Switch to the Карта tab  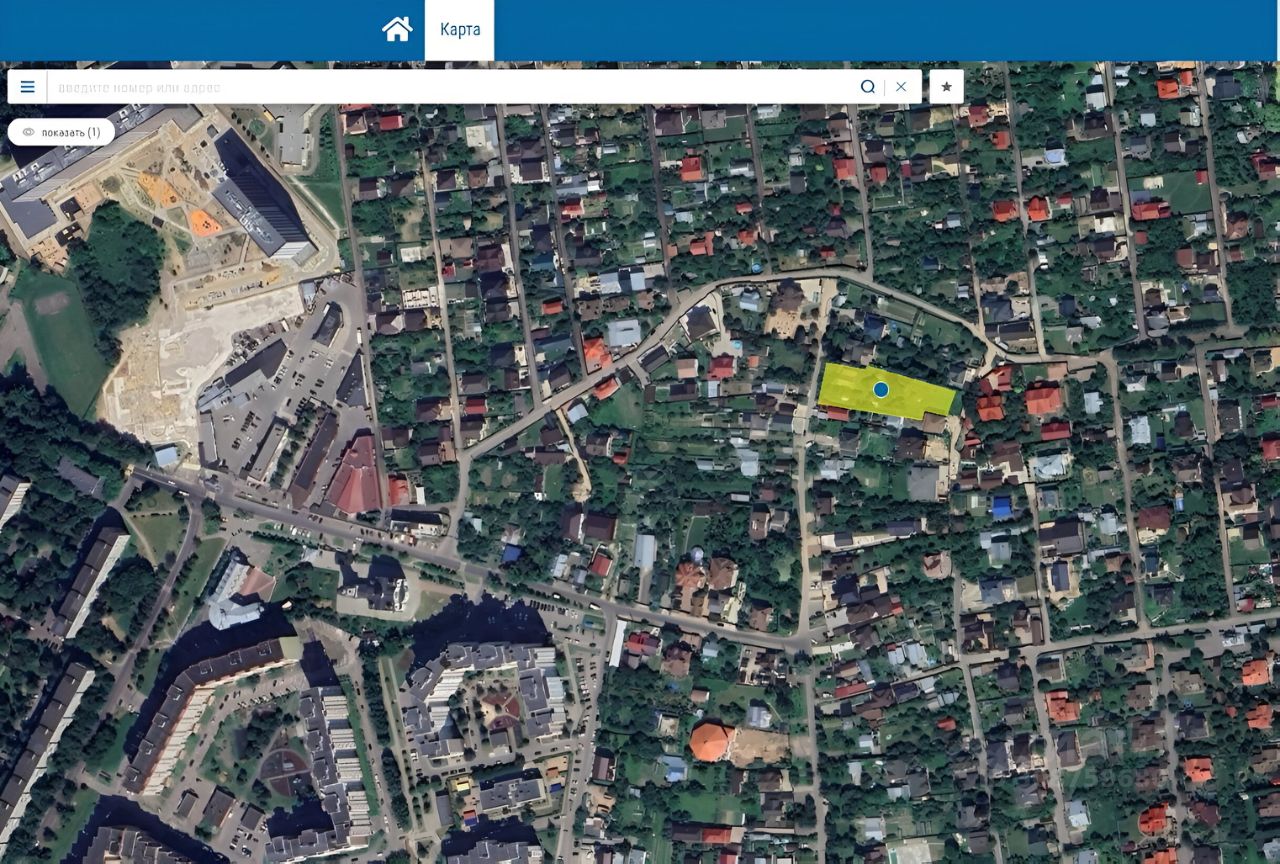pyautogui.click(x=460, y=29)
